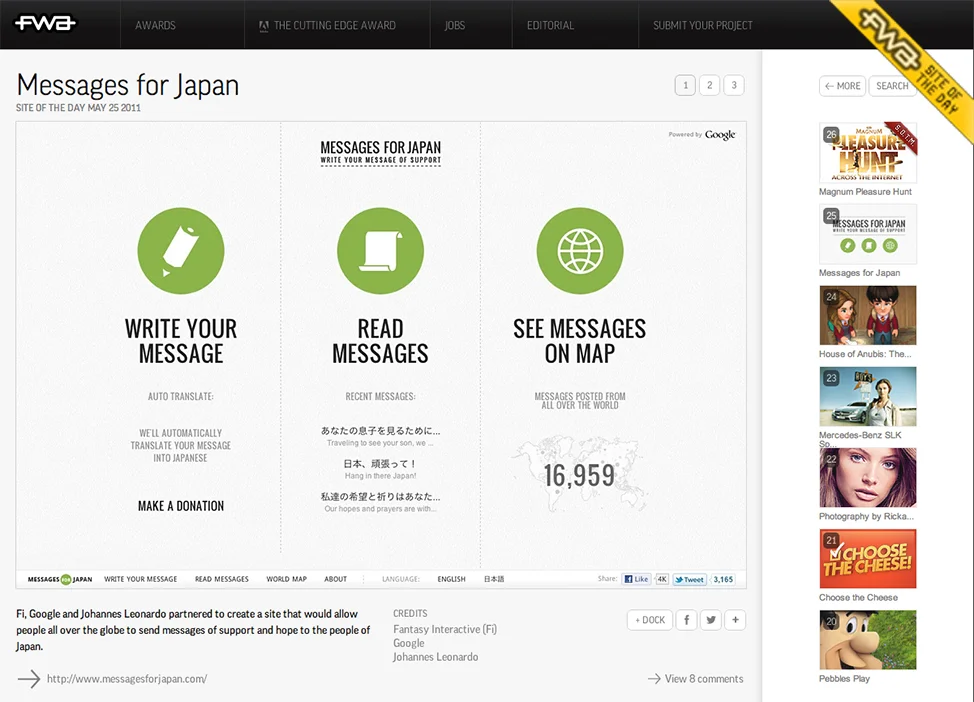This screenshot has height=702, width=974.
Task: Open Magnum Pleasure Hunt thumbnail
Action: tap(868, 153)
